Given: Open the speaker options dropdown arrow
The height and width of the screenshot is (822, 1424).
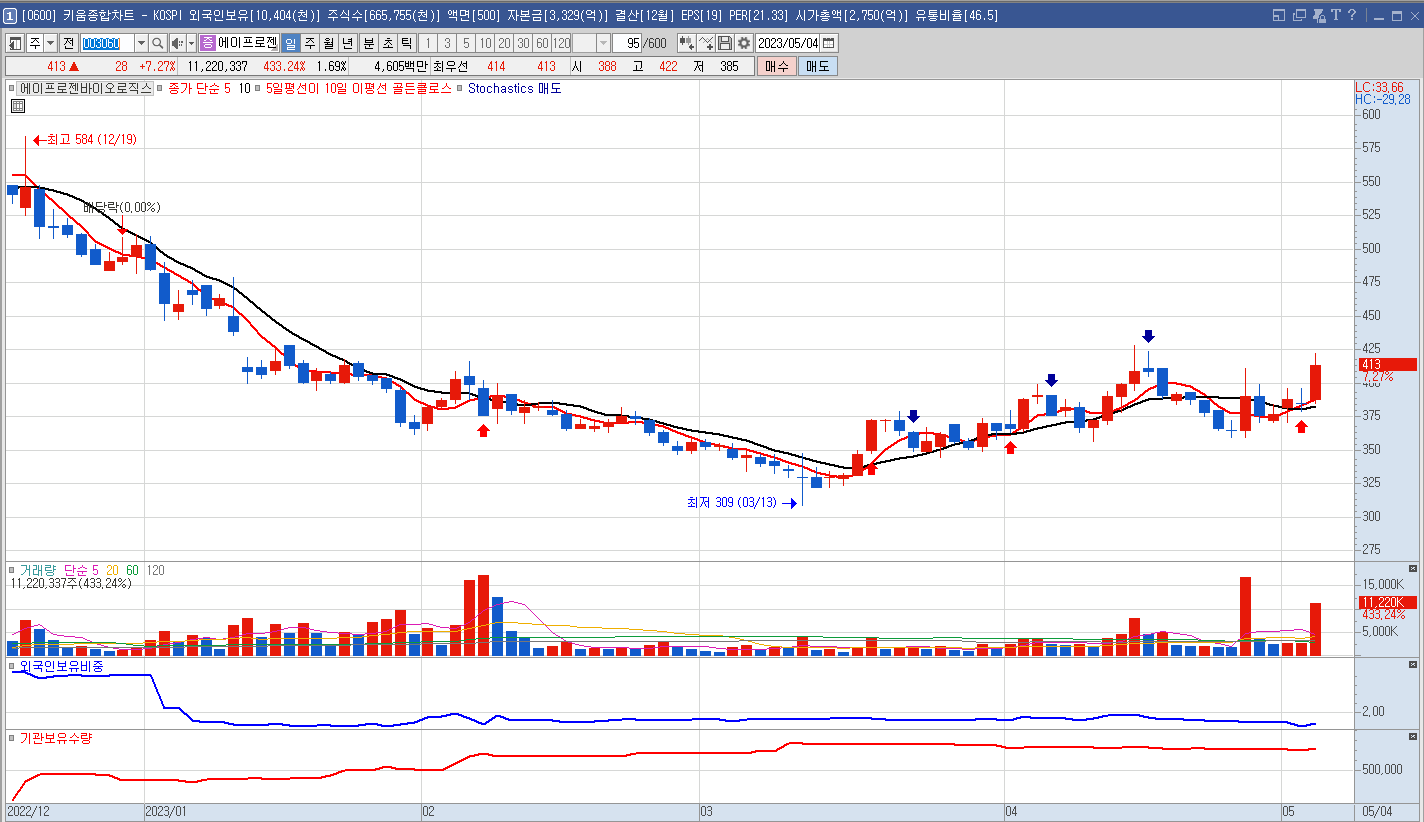Looking at the screenshot, I should coord(191,43).
